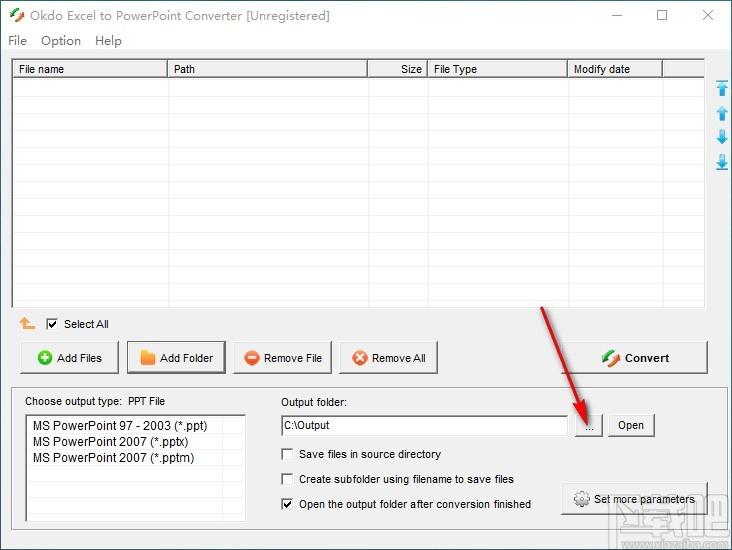Sort by the Path column header
The width and height of the screenshot is (732, 550).
tap(267, 69)
